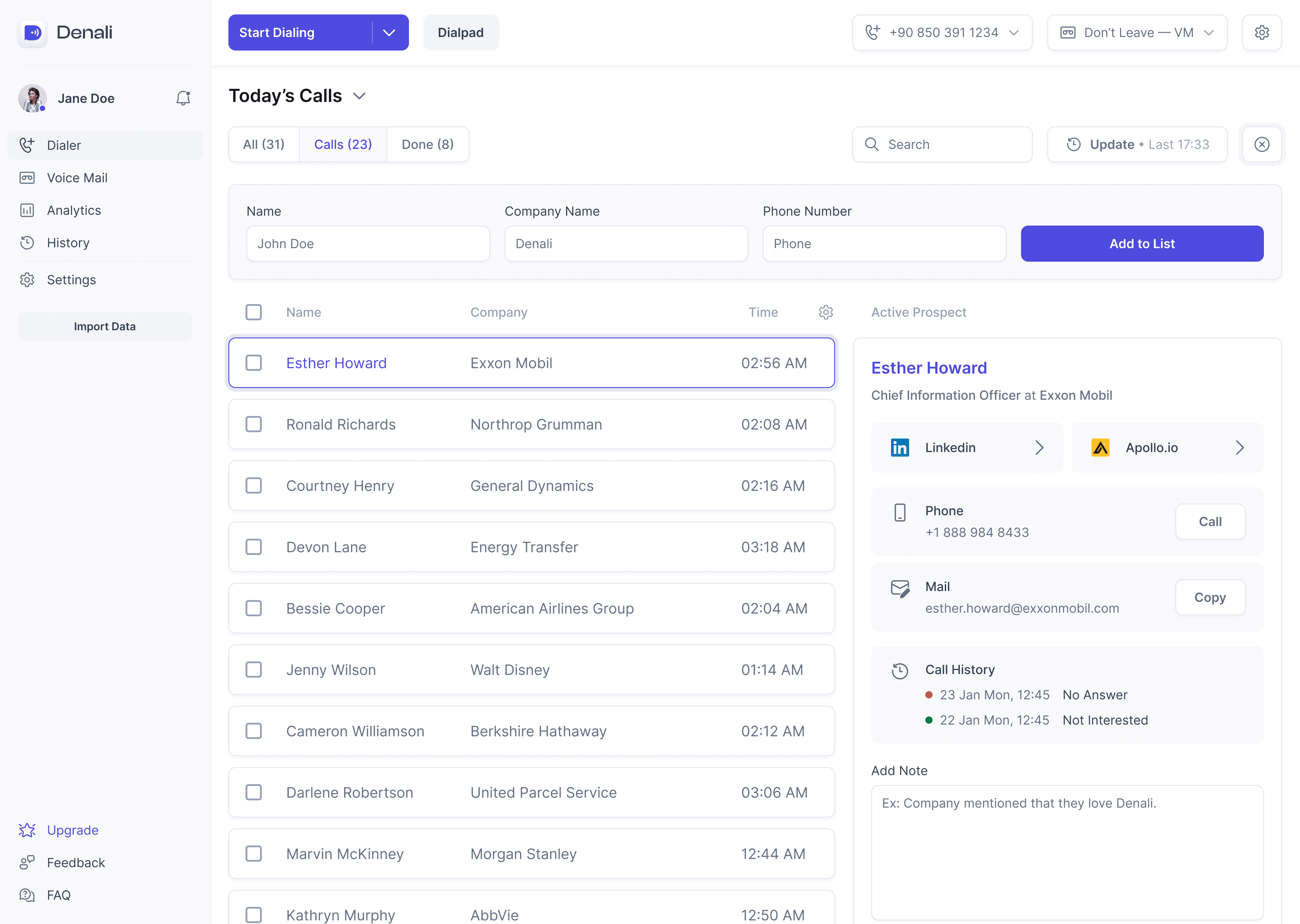Viewport: 1300px width, 924px height.
Task: Click the Start Dialing button
Action: (x=300, y=32)
